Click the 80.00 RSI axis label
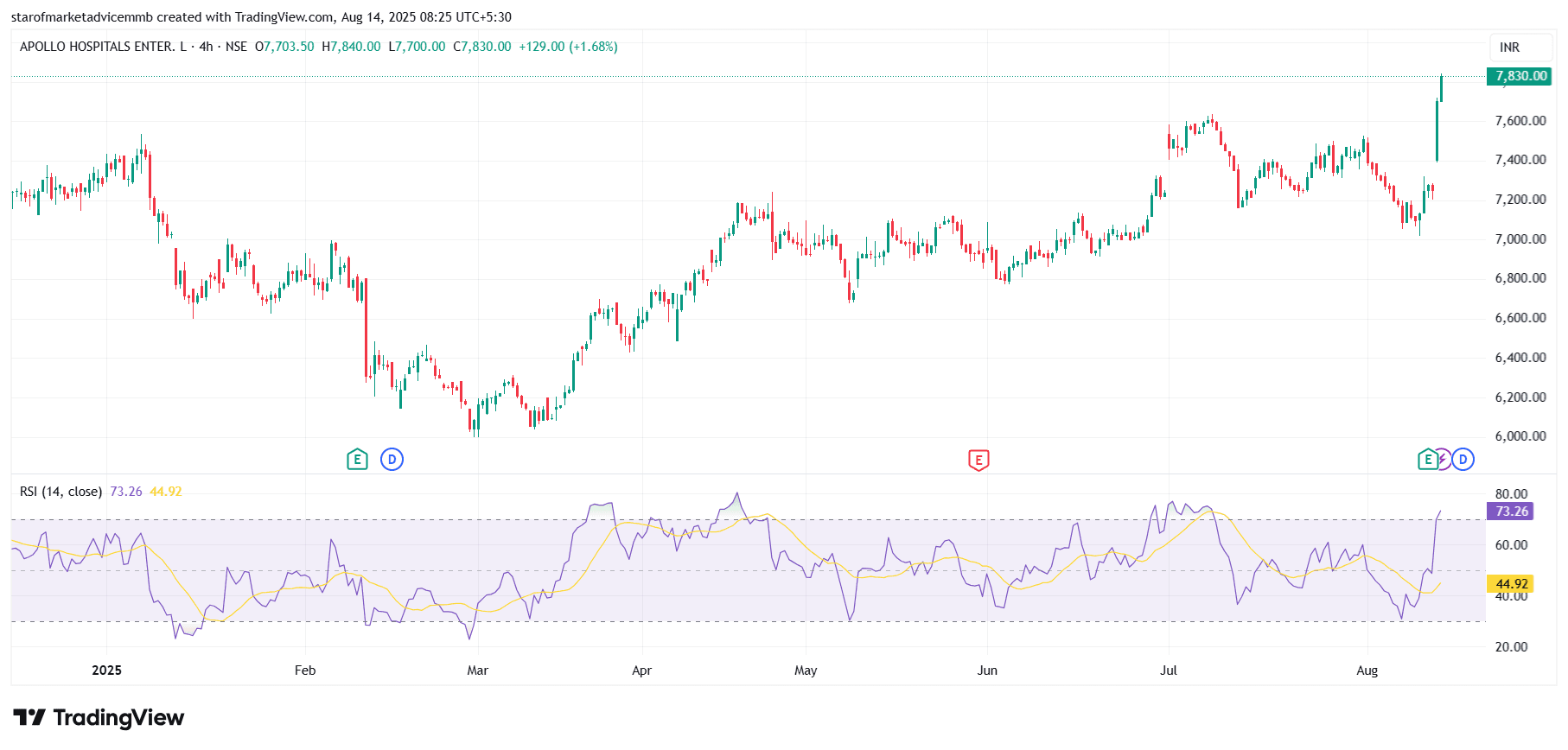 pyautogui.click(x=1511, y=494)
